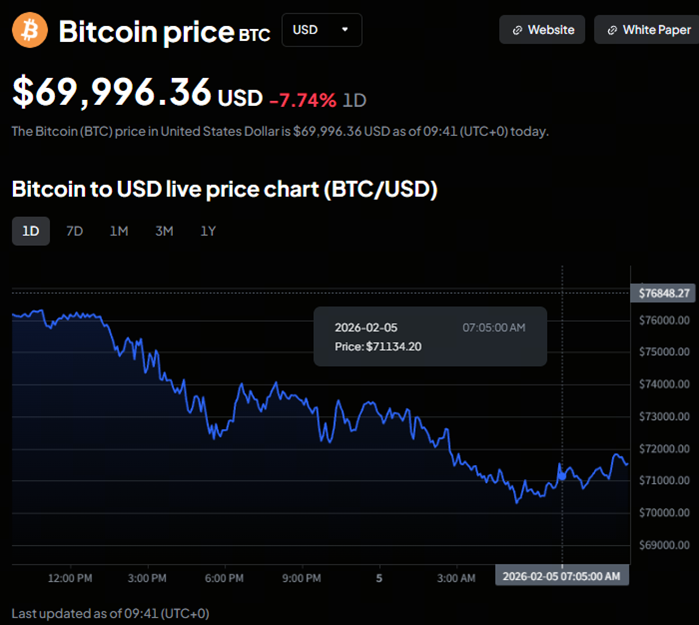The image size is (699, 625).
Task: Click the chain-link icon beside White Paper
Action: point(612,30)
